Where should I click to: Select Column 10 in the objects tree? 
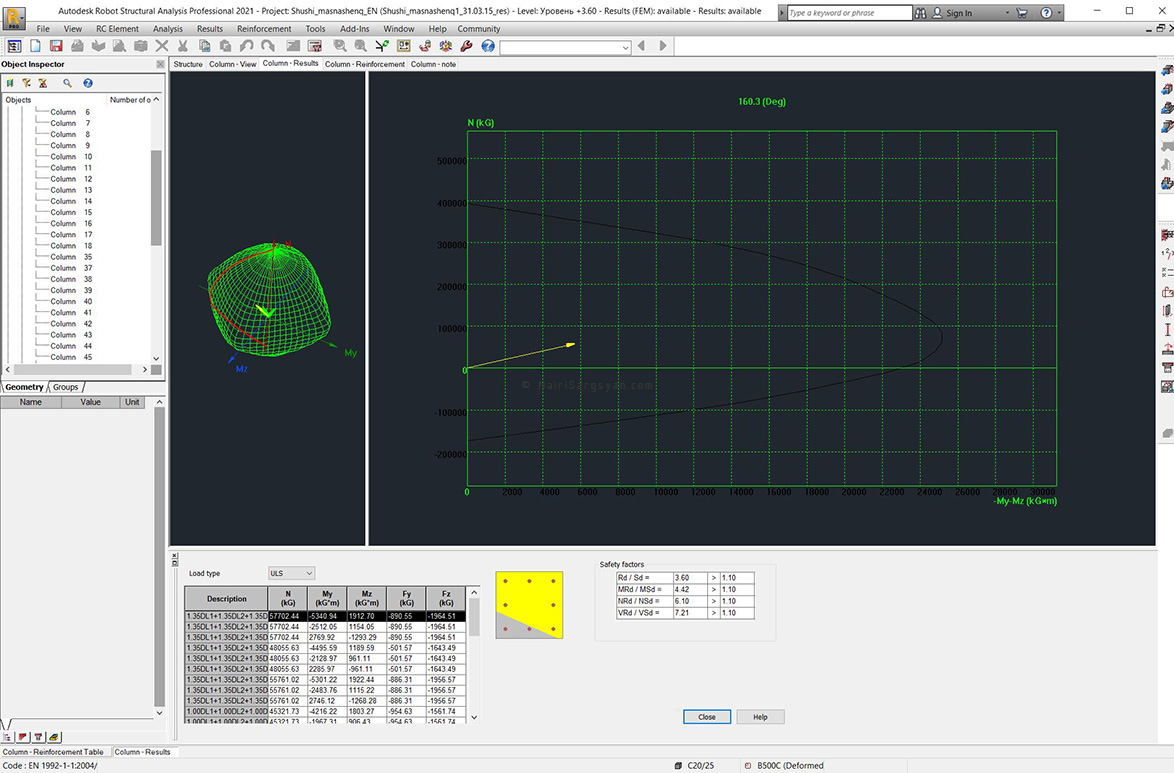pyautogui.click(x=71, y=157)
